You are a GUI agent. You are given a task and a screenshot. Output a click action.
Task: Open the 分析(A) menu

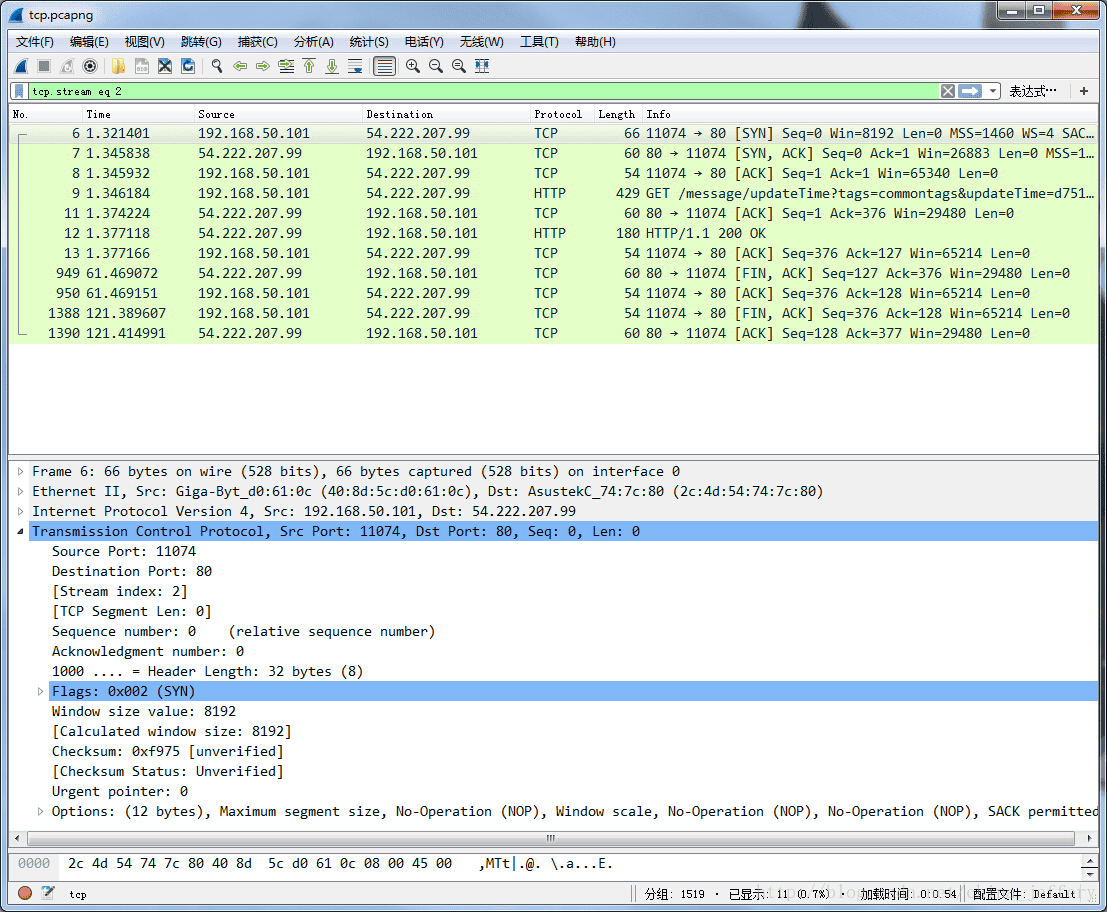[313, 41]
